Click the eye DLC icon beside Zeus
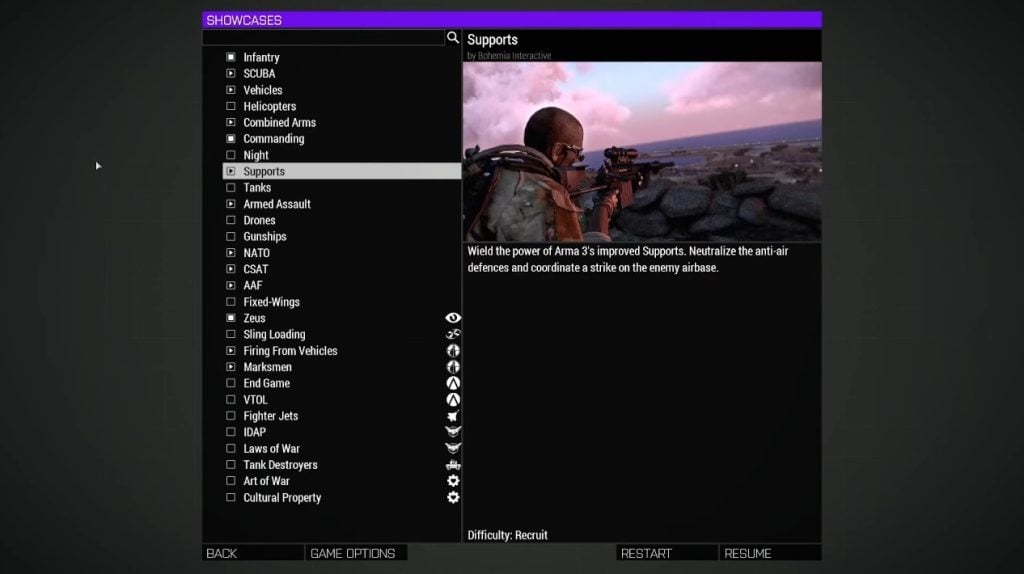Screen dimensions: 1024x574 pos(453,318)
